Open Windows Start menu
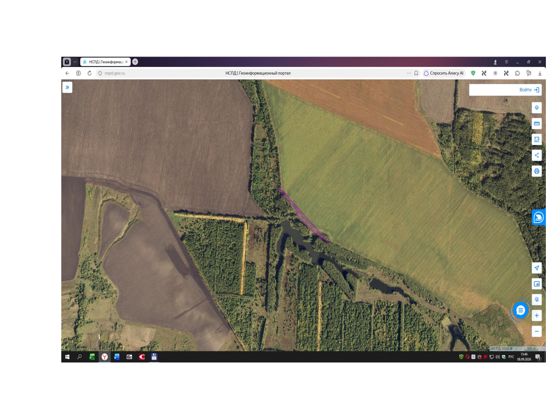The width and height of the screenshot is (560, 396). click(67, 357)
